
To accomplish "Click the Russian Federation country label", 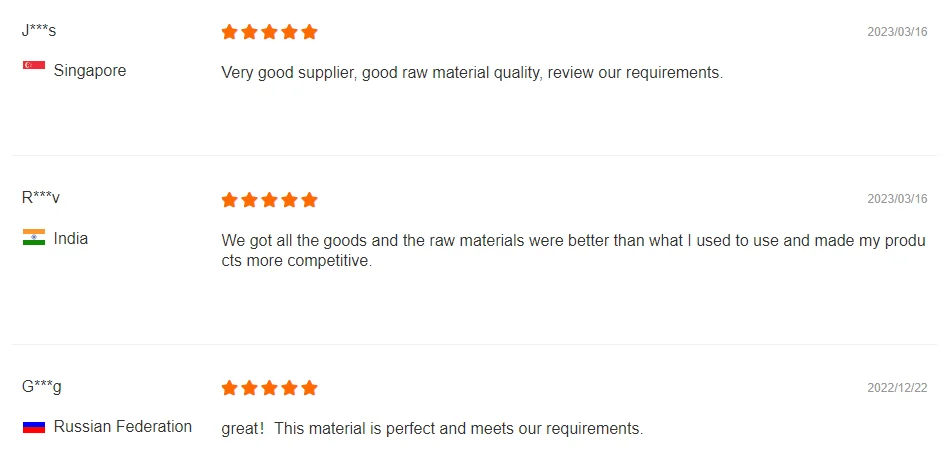I will tap(123, 426).
